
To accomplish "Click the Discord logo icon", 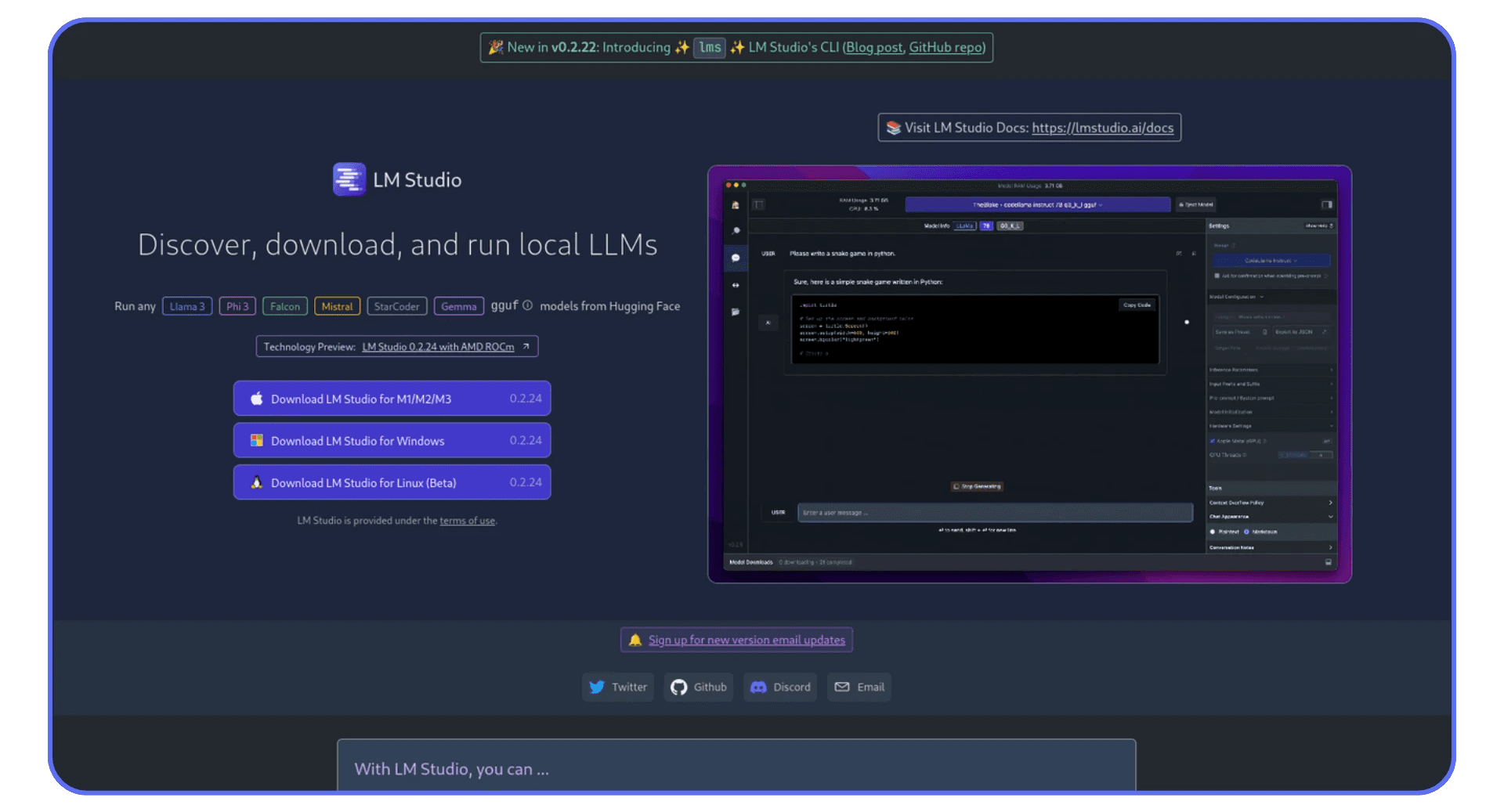I will 758,687.
